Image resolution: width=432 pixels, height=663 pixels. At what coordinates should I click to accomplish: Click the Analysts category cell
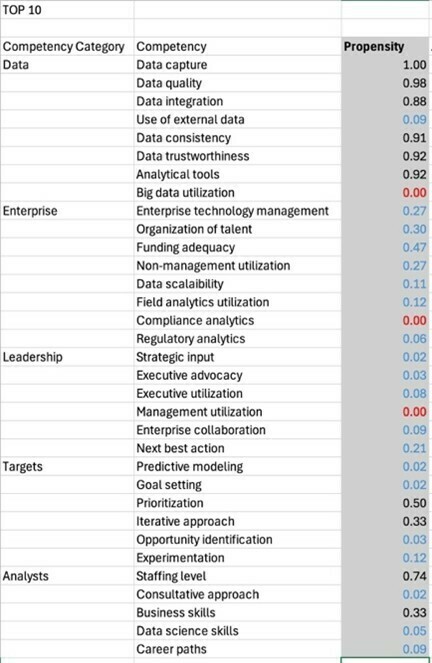(x=67, y=576)
